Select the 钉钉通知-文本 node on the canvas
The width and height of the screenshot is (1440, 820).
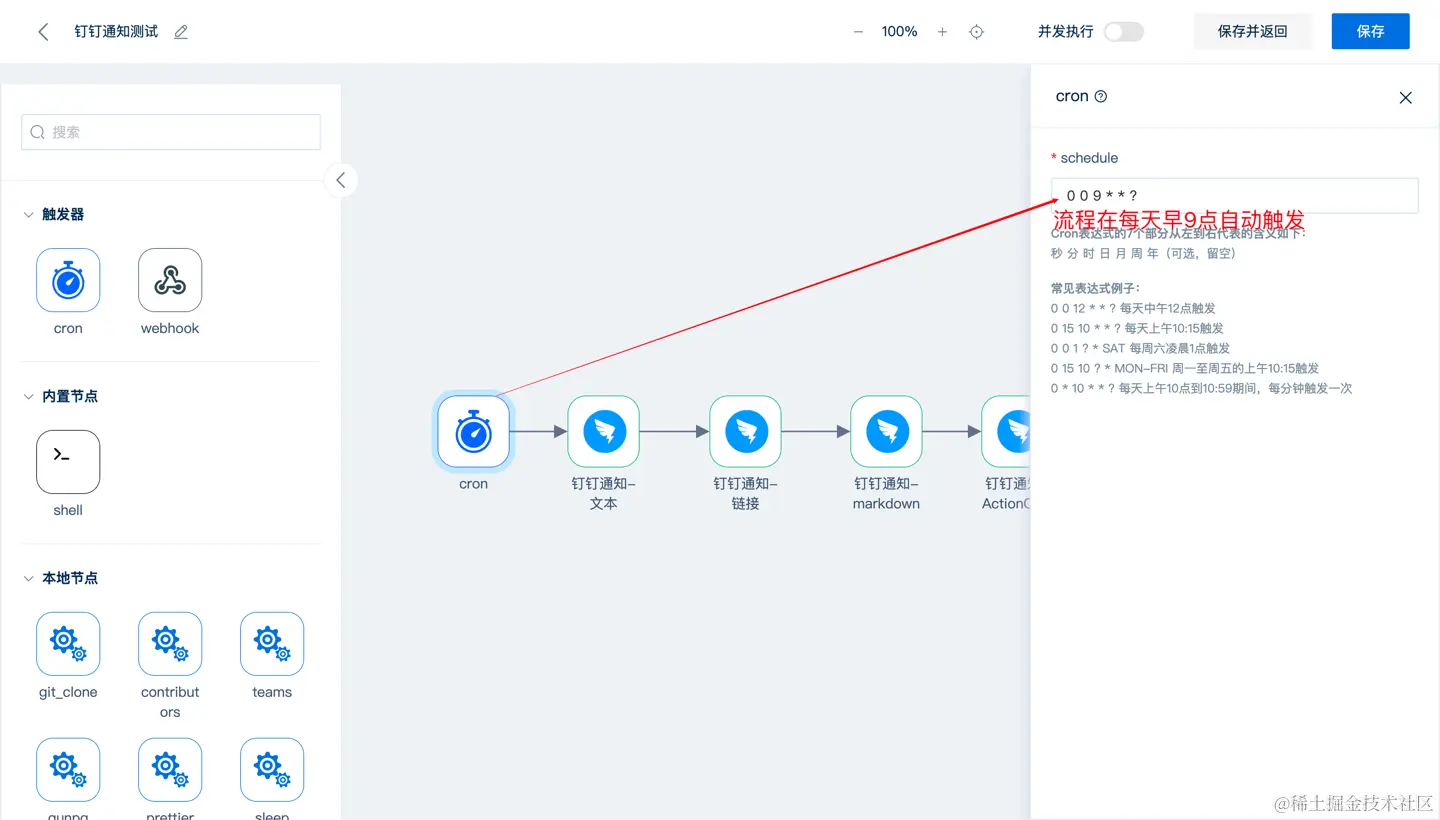click(x=604, y=432)
